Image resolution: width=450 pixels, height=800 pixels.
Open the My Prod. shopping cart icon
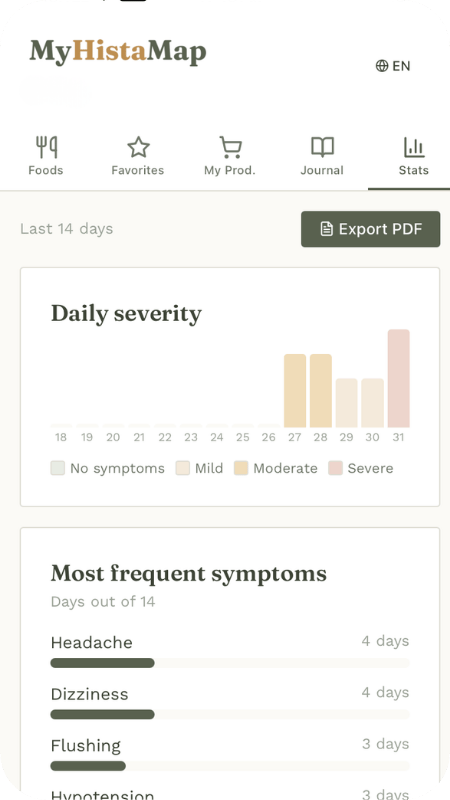pos(230,147)
